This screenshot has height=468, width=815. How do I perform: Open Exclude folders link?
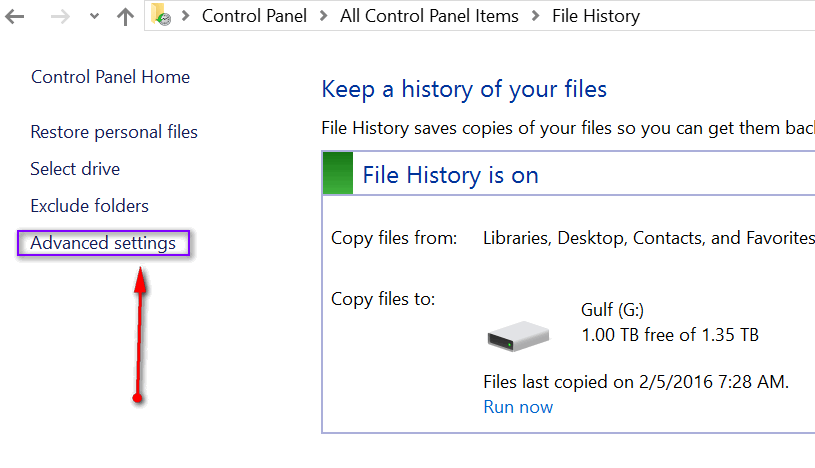tap(89, 206)
